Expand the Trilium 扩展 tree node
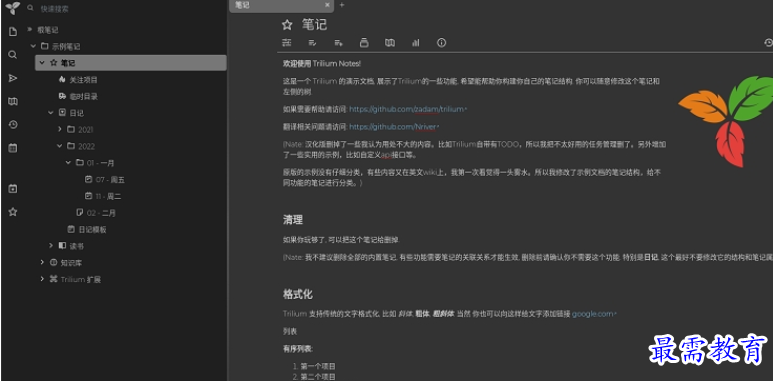 pos(42,279)
